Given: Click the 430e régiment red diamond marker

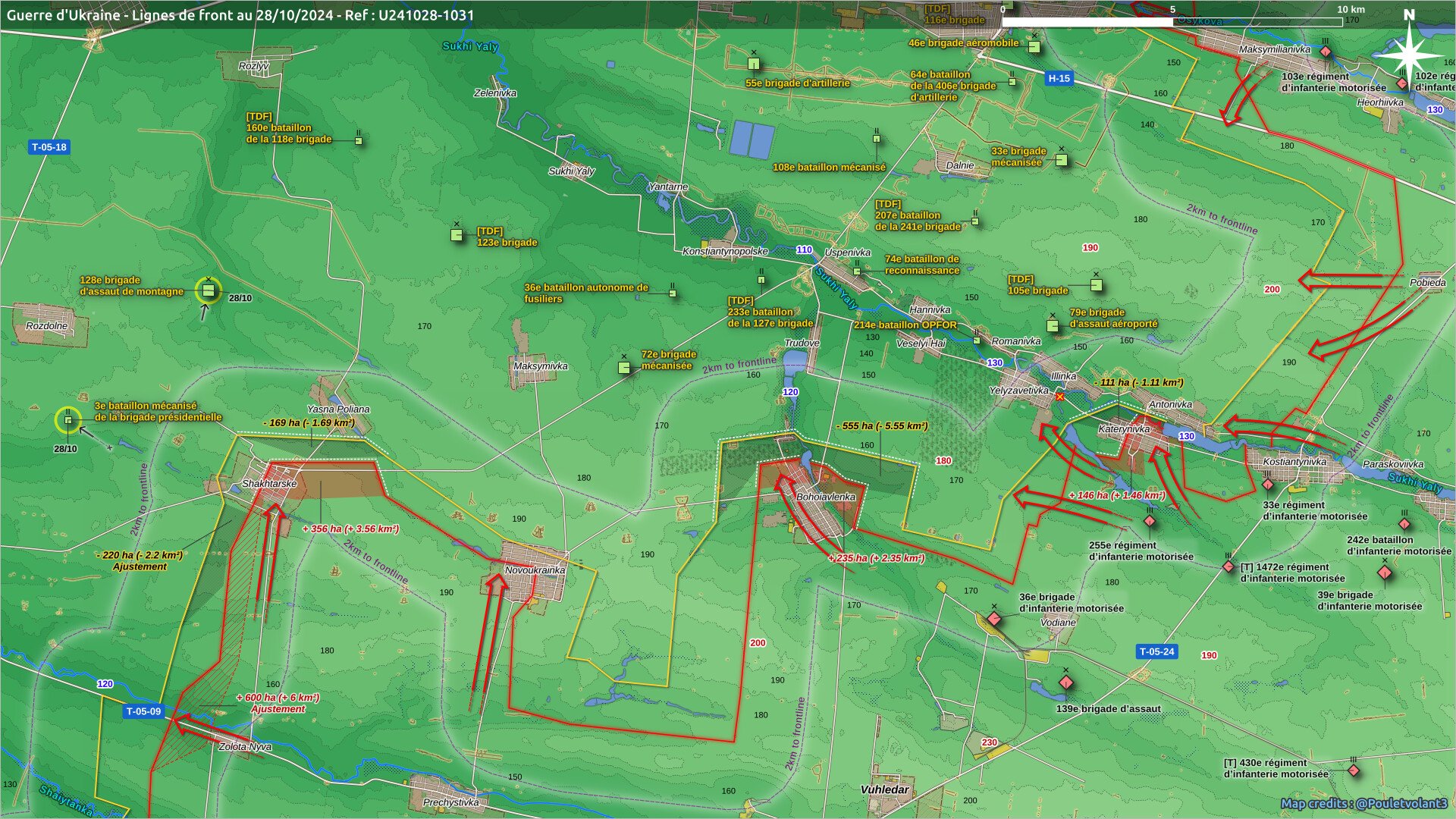Looking at the screenshot, I should 1354,770.
